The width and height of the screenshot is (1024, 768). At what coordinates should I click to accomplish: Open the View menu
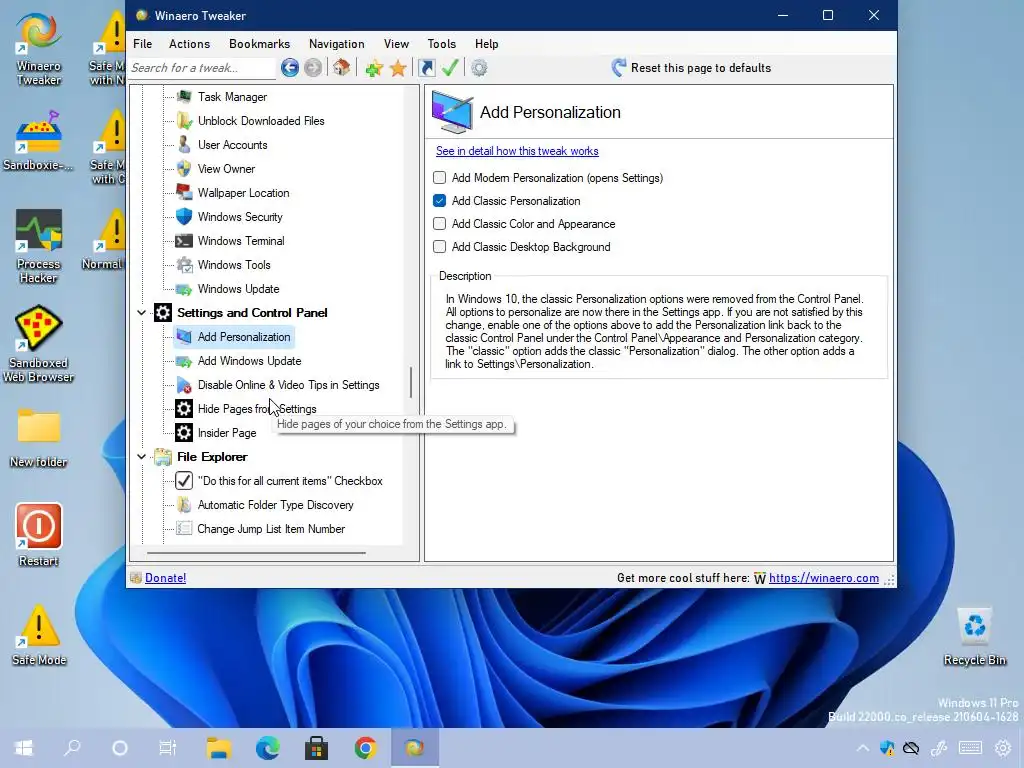pos(396,44)
